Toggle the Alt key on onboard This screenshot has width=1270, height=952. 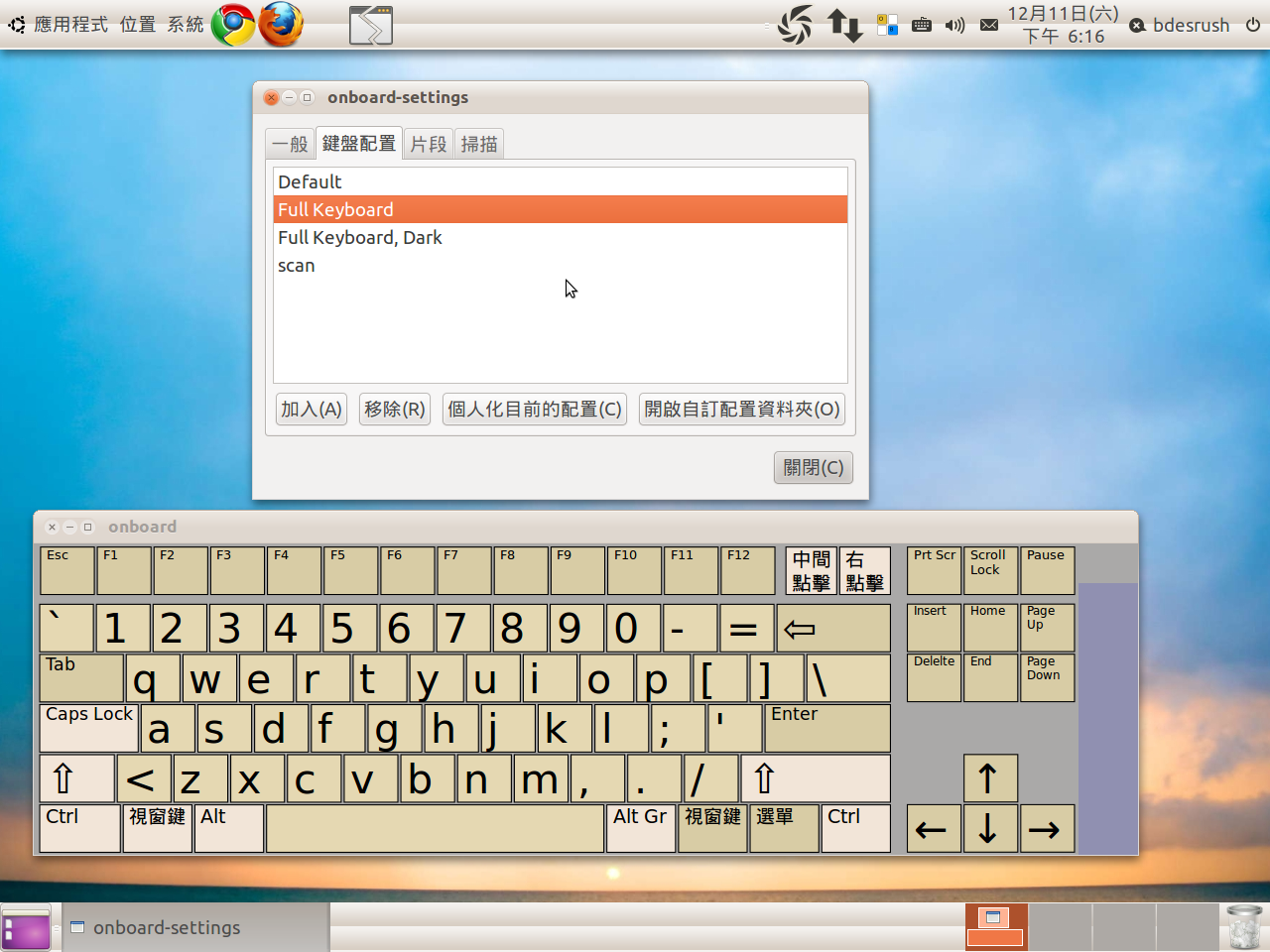[229, 828]
